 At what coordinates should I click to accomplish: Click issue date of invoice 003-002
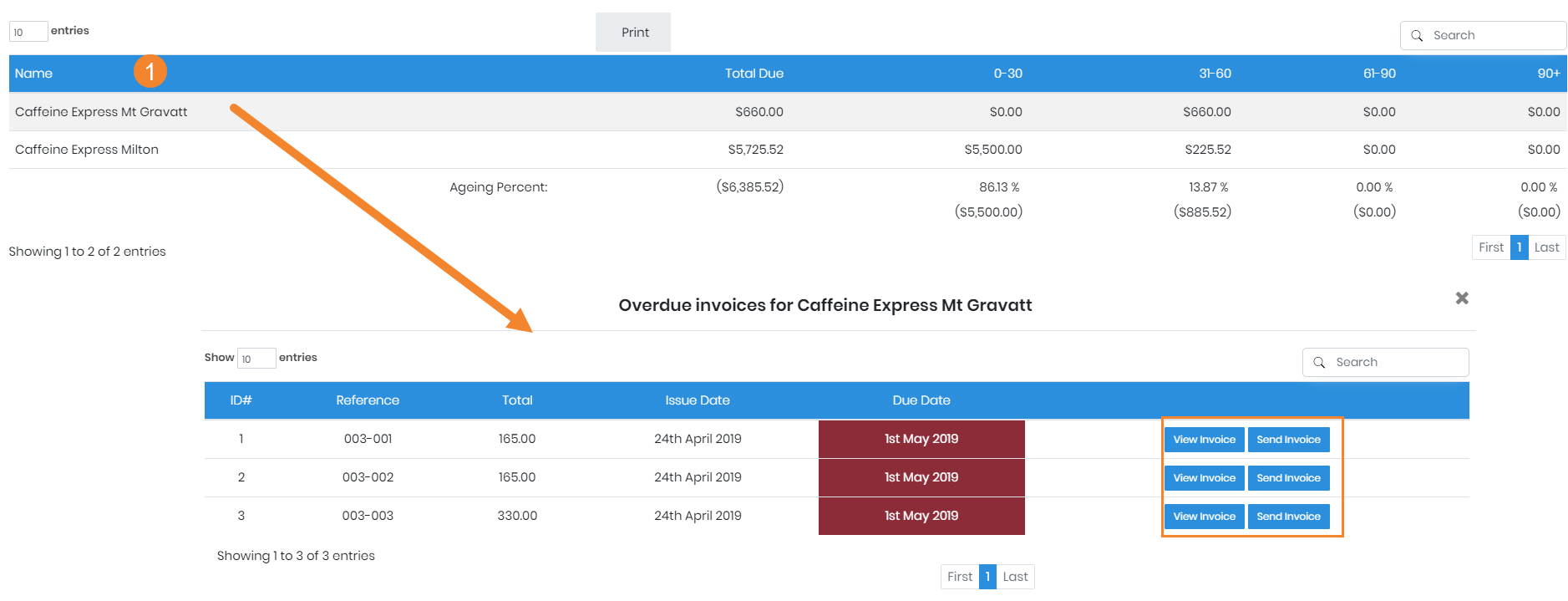pyautogui.click(x=698, y=477)
